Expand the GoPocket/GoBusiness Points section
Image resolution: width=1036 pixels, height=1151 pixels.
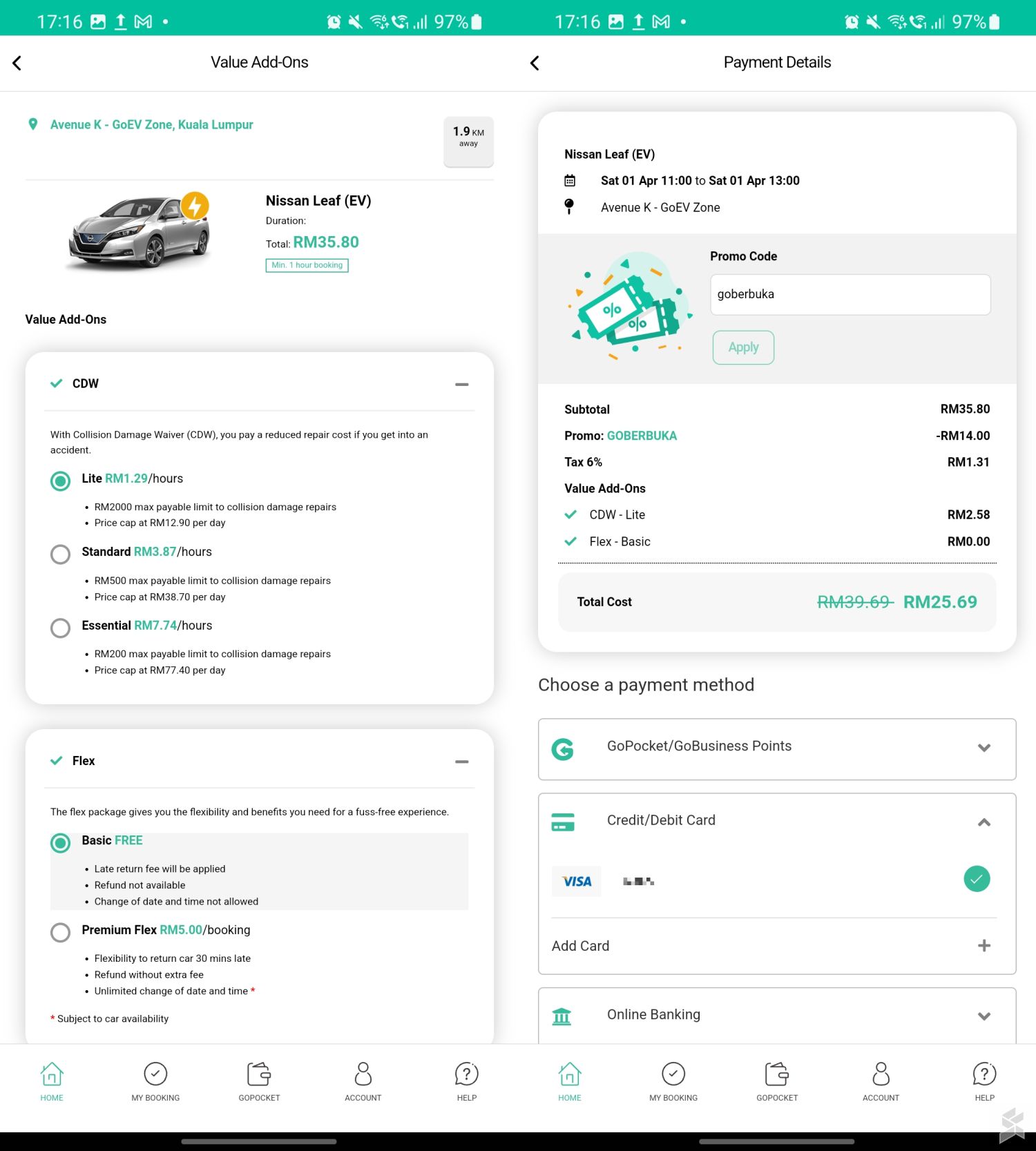coord(982,748)
